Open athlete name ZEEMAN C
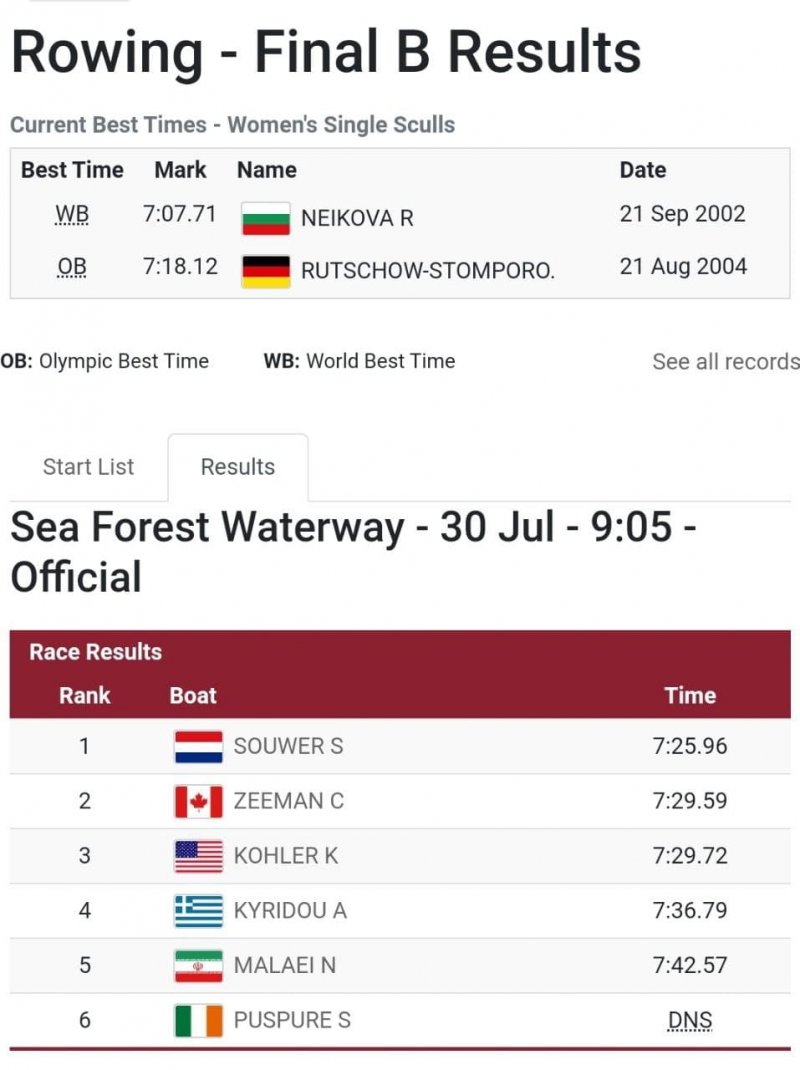This screenshot has width=800, height=1070. [288, 801]
